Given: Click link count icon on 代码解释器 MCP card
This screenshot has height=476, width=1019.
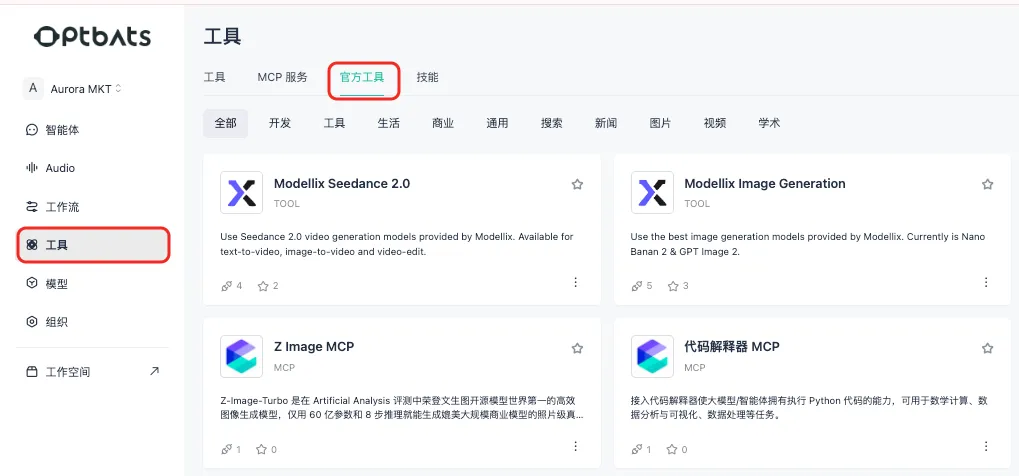Looking at the screenshot, I should [x=638, y=449].
